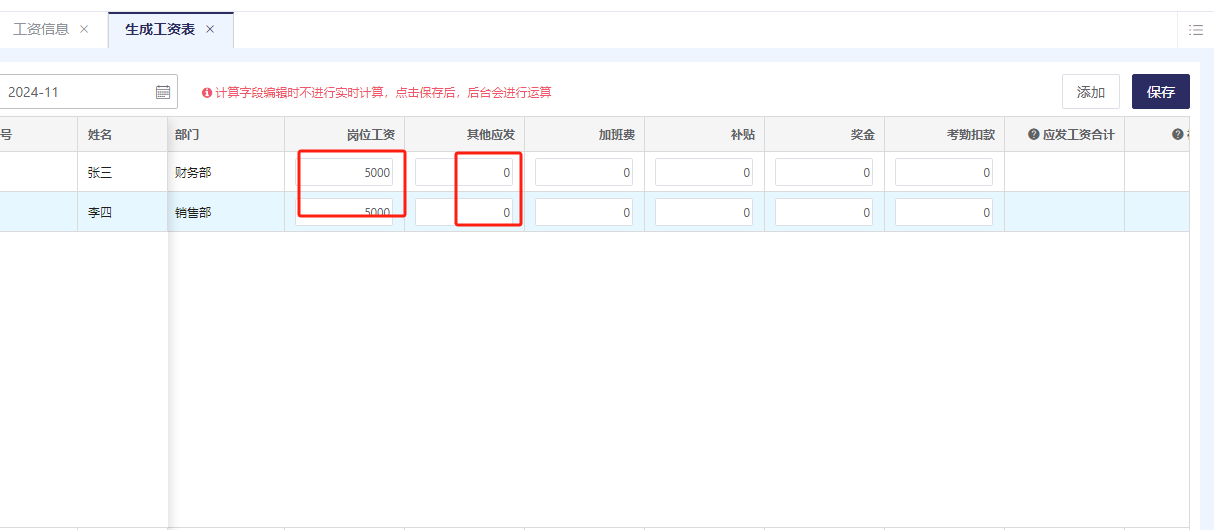Screen dimensions: 1214x530
Task: Focus the 2024-11 month input
Action: (88, 92)
